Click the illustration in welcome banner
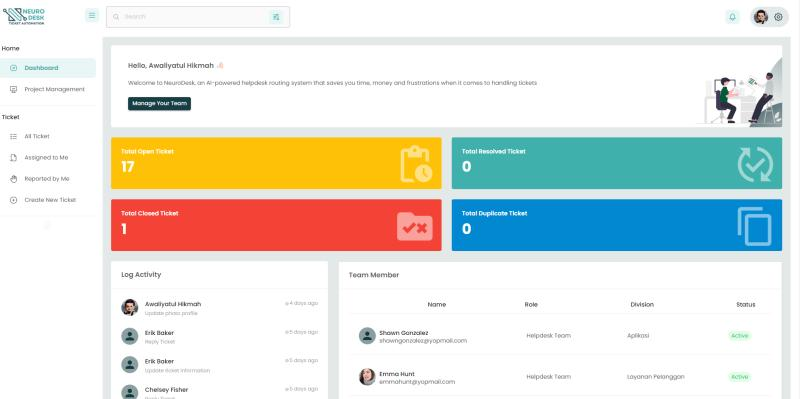Image resolution: width=800 pixels, height=399 pixels. point(740,93)
